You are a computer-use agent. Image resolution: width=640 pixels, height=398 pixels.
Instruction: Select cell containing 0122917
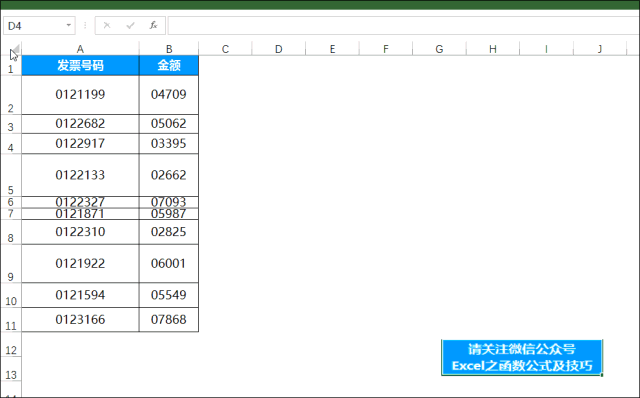pos(80,144)
